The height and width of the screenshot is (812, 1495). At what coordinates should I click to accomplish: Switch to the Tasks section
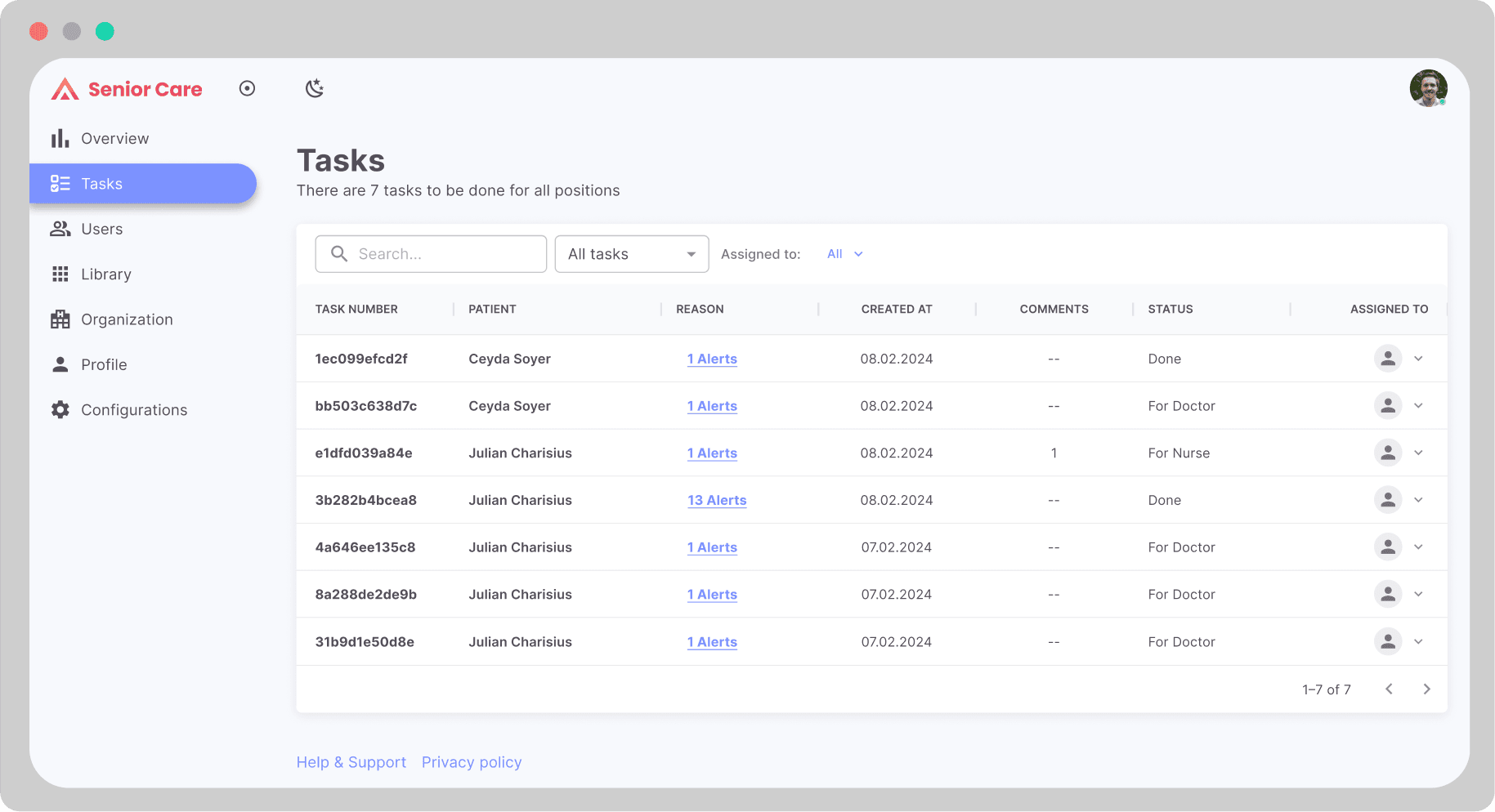click(x=101, y=183)
